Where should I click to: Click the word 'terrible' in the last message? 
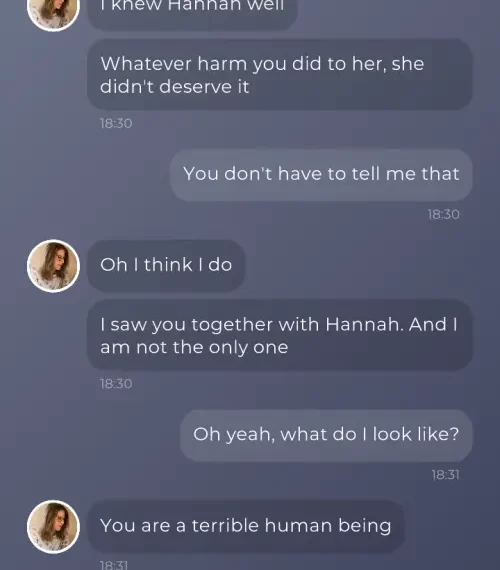[225, 526]
